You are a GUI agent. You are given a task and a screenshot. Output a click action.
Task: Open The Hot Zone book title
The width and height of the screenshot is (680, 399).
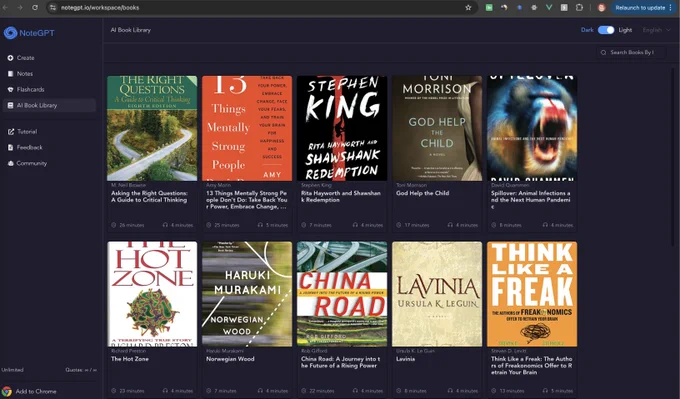point(130,359)
